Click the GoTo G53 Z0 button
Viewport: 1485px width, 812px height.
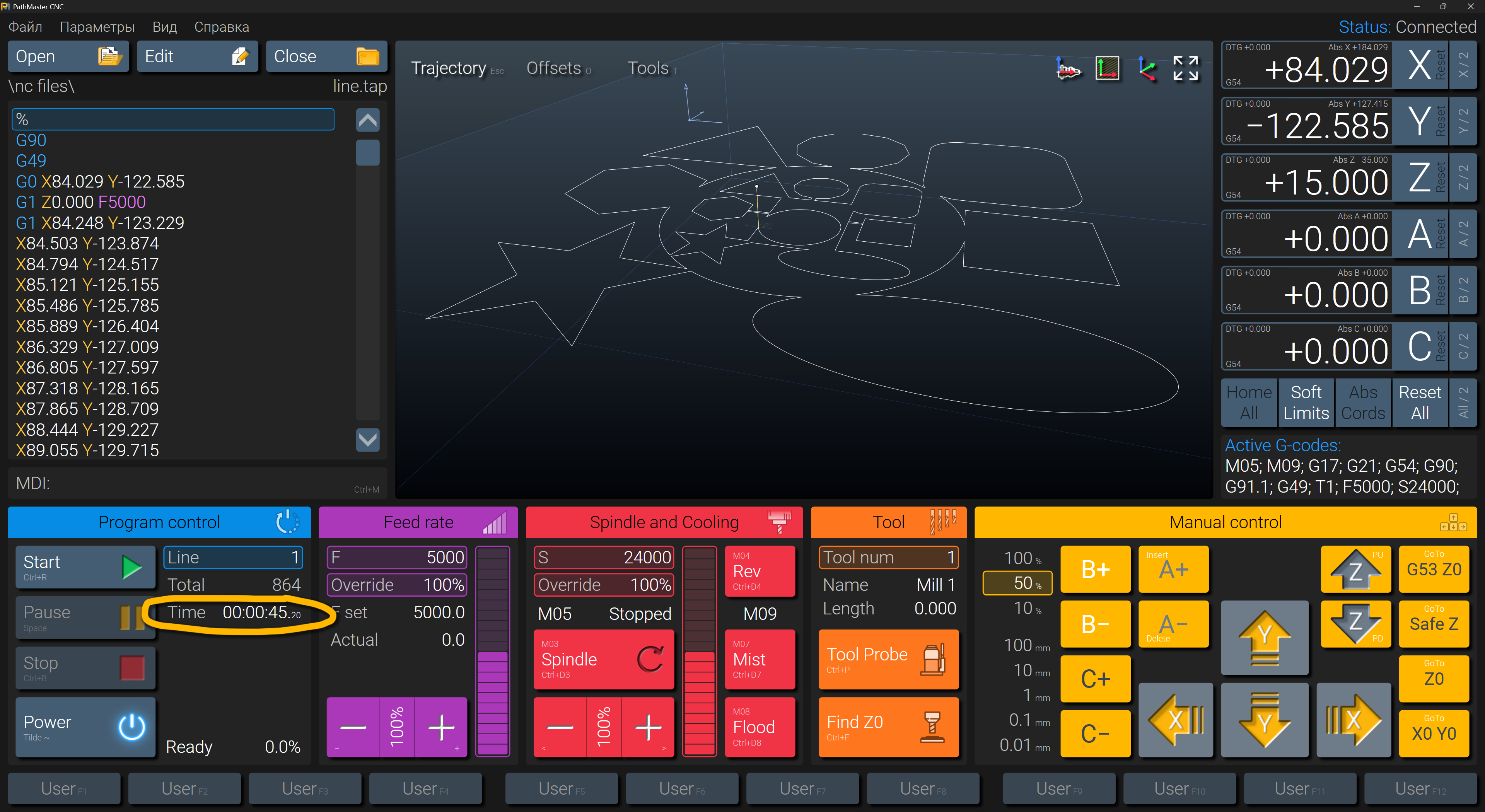(x=1433, y=569)
